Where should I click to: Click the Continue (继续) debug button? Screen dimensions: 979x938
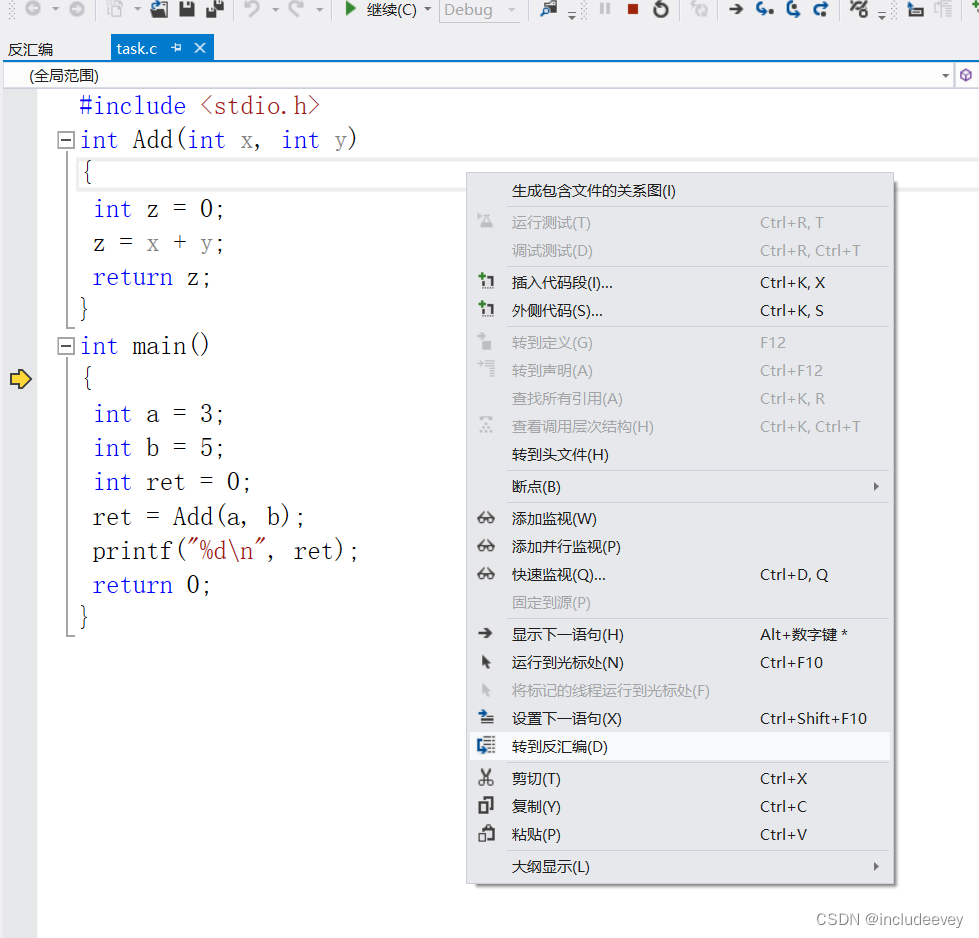(381, 9)
